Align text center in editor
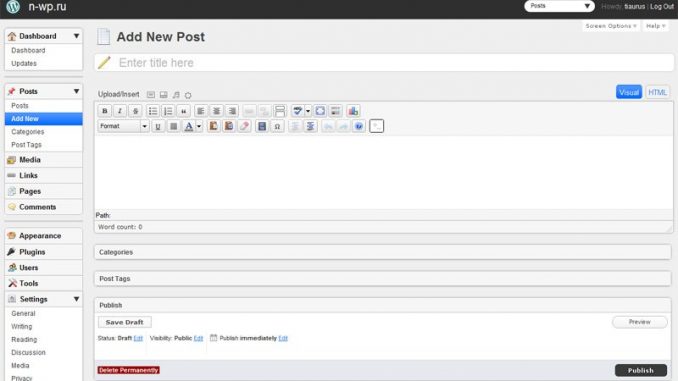This screenshot has width=678, height=381. tap(217, 111)
